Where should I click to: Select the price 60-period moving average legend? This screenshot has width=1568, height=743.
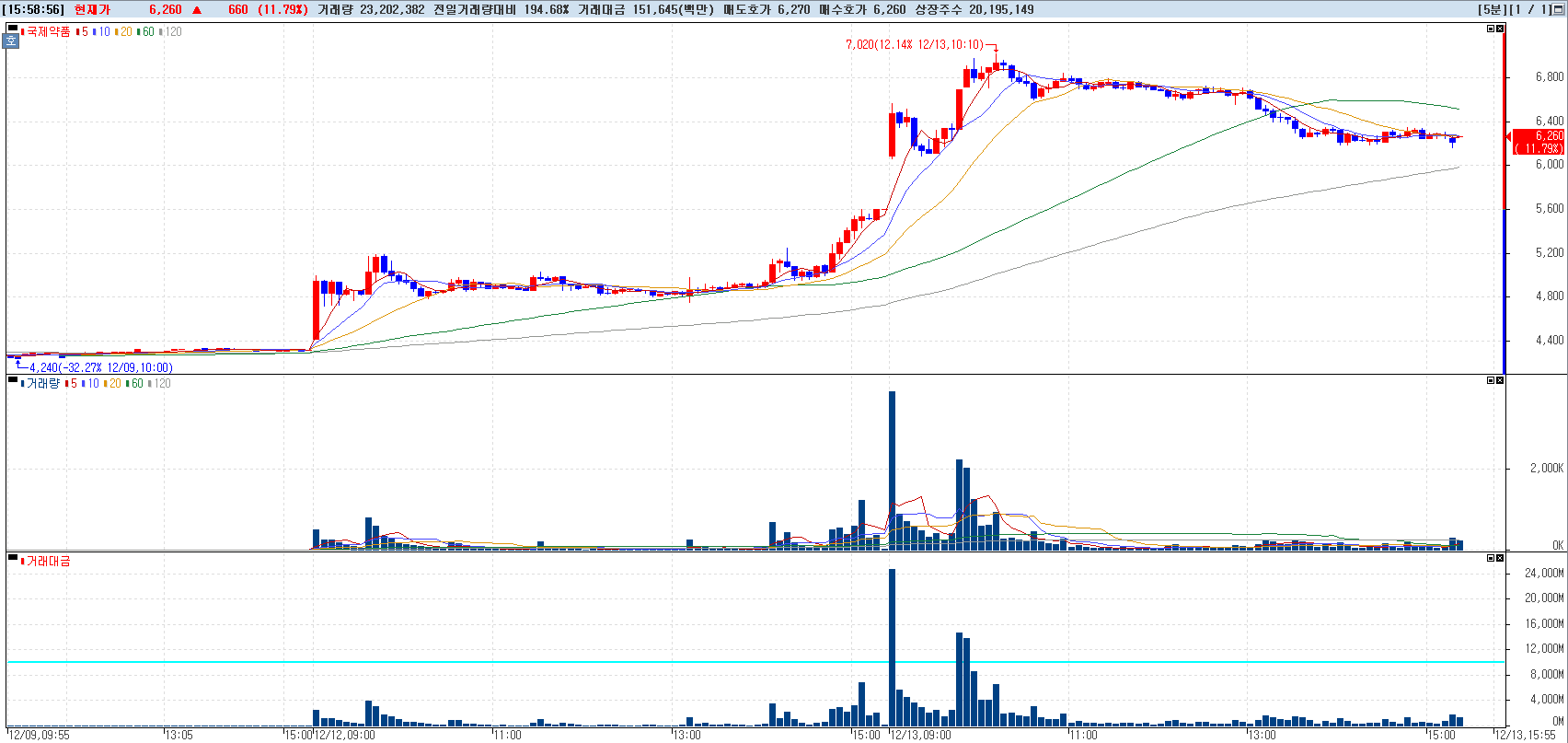[145, 31]
